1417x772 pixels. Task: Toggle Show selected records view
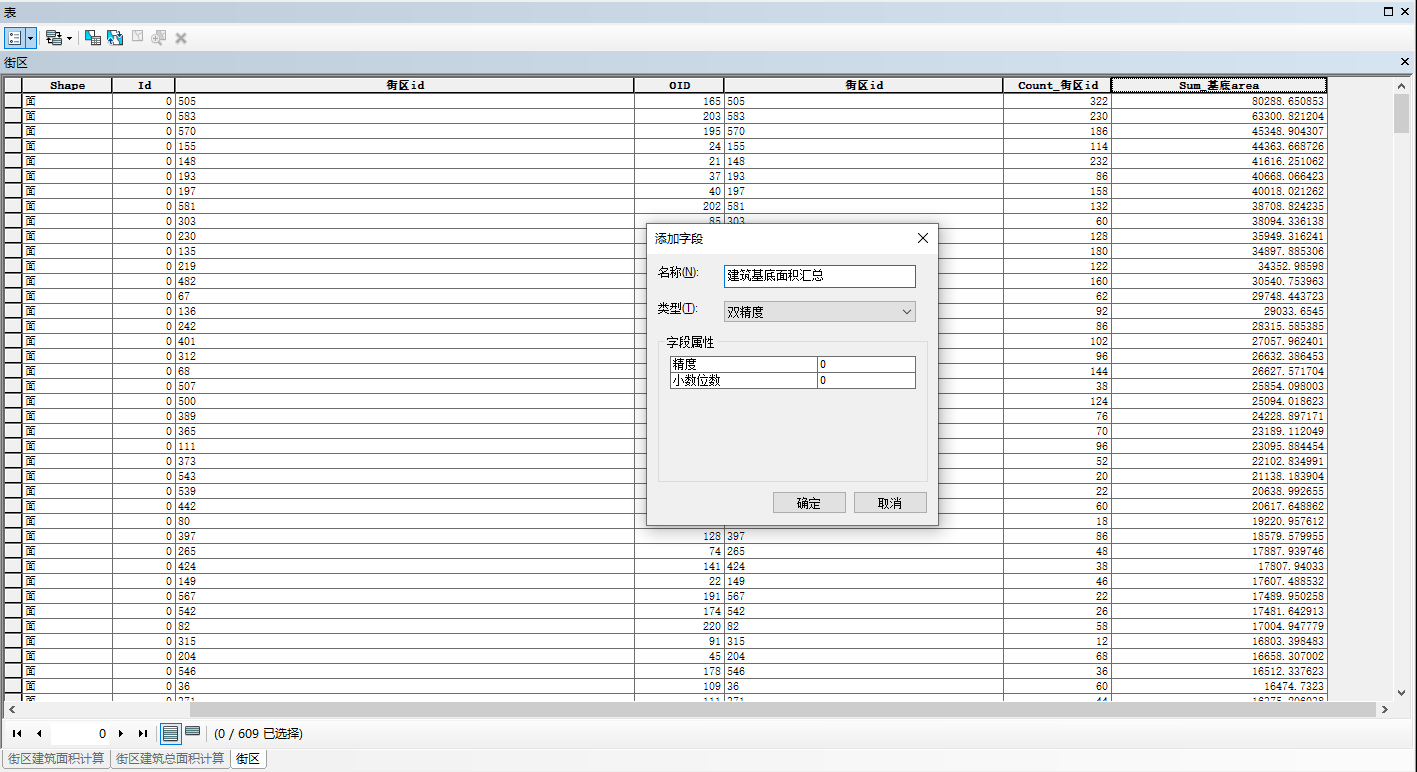(192, 733)
